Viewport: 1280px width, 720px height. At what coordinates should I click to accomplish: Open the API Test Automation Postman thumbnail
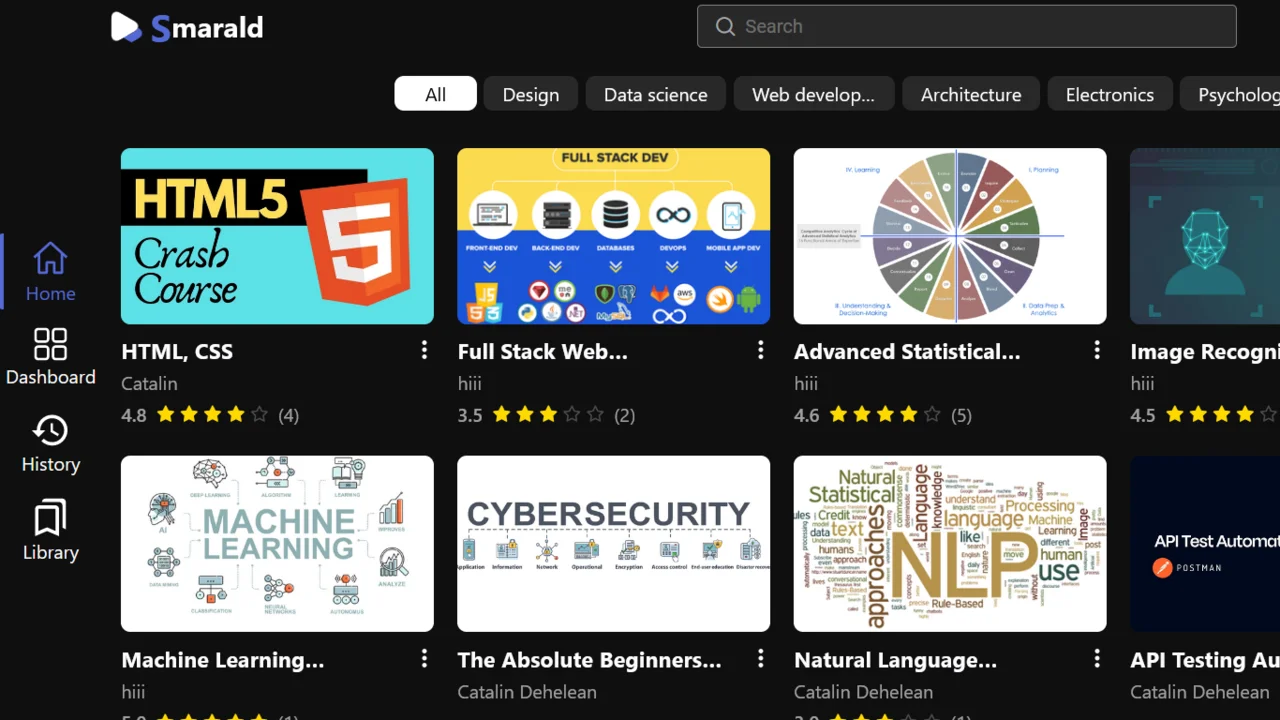click(x=1205, y=544)
